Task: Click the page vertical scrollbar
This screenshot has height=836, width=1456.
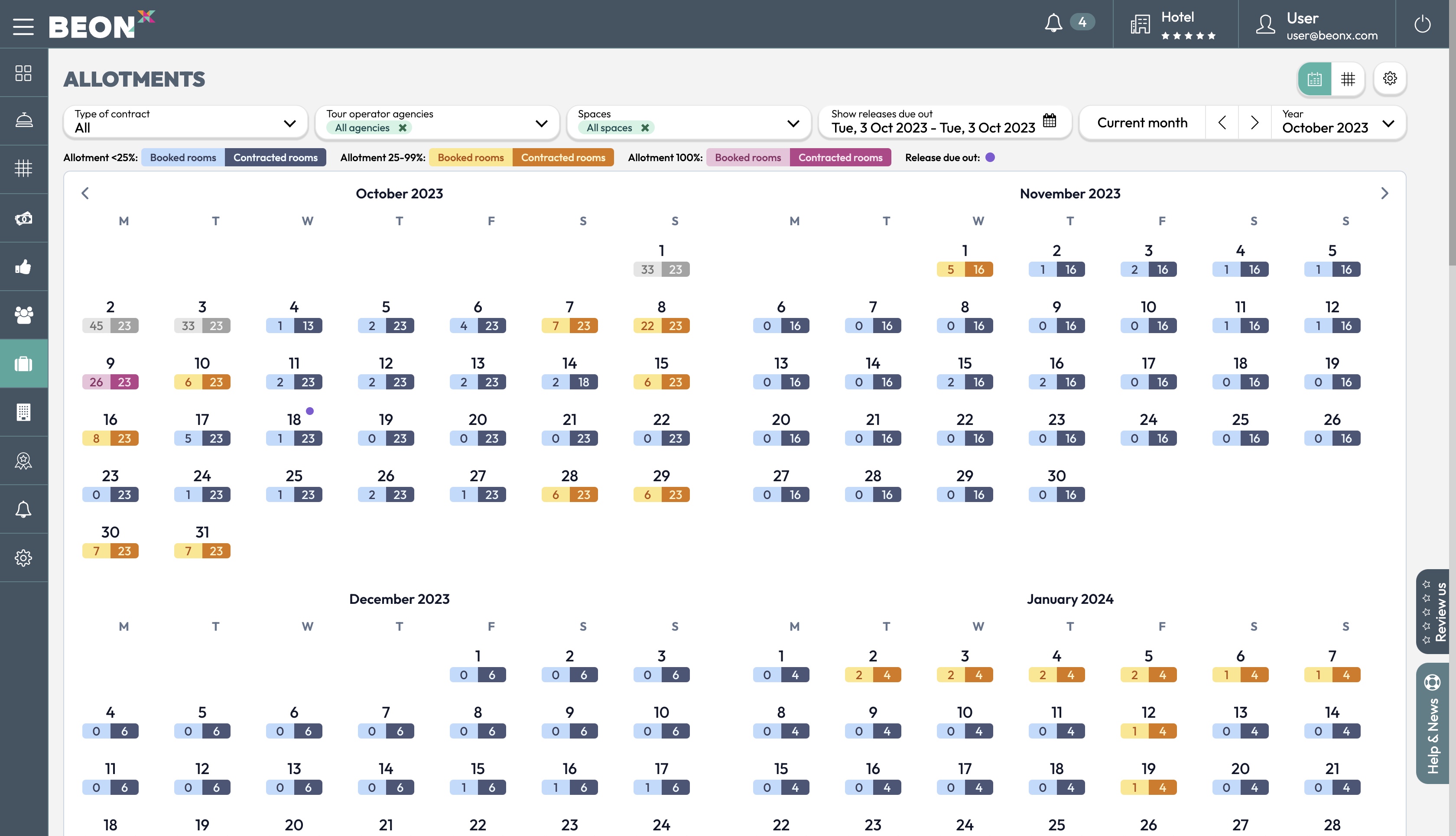Action: coord(1453,132)
